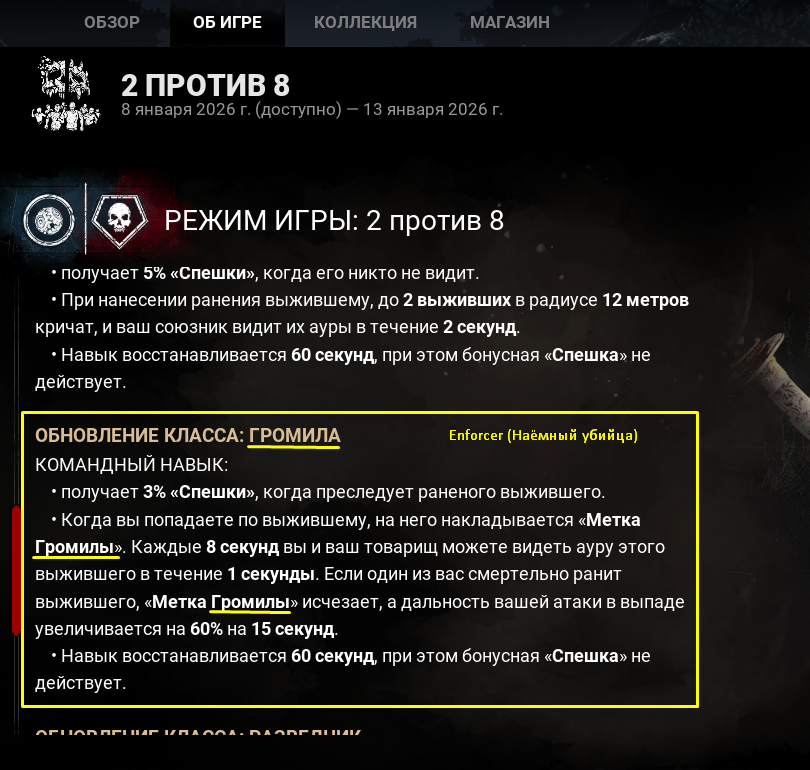The image size is (810, 770).
Task: Click the bold 15 секунд text
Action: 293,629
